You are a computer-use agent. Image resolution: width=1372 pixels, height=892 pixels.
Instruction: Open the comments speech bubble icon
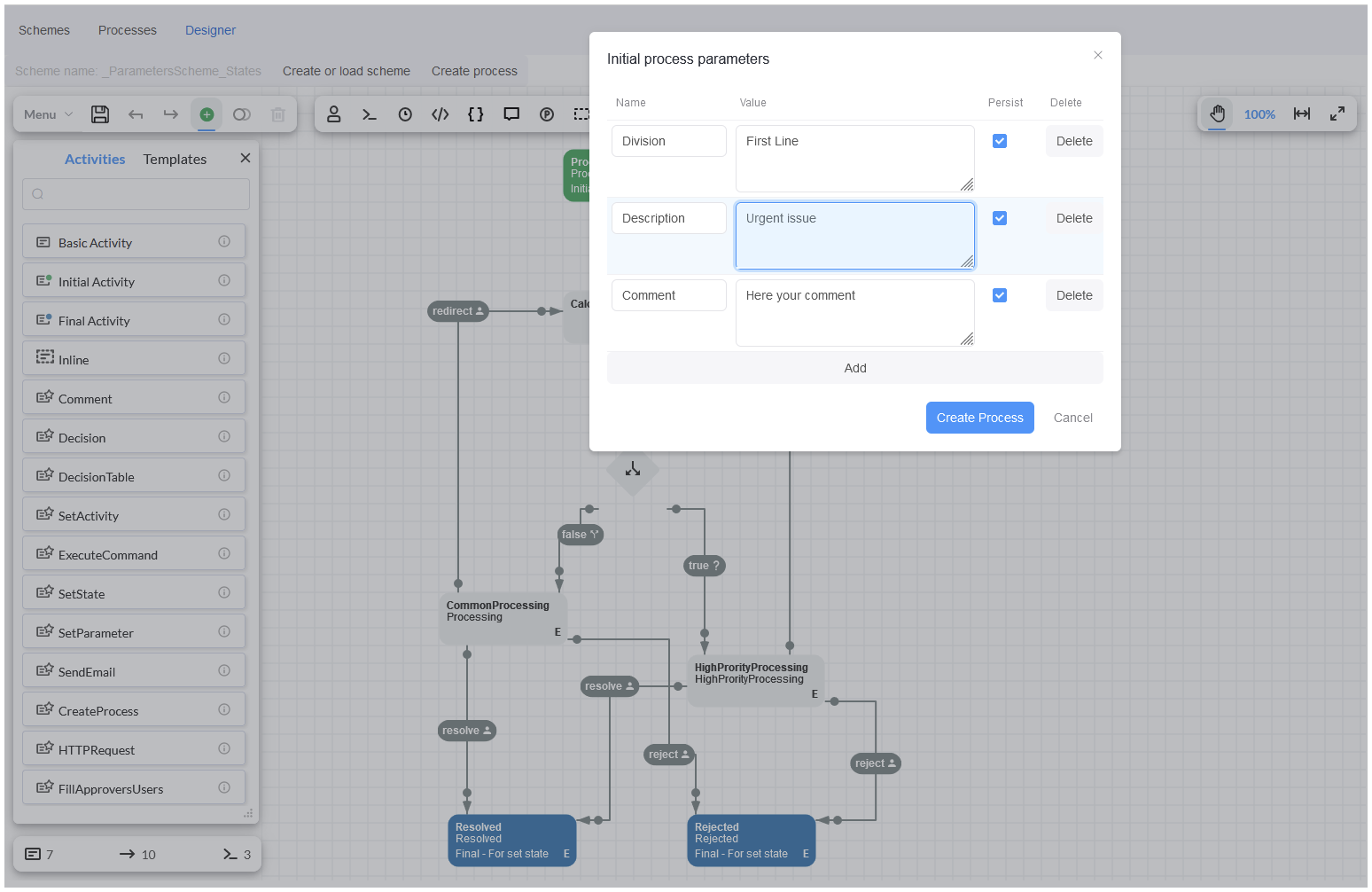click(511, 114)
